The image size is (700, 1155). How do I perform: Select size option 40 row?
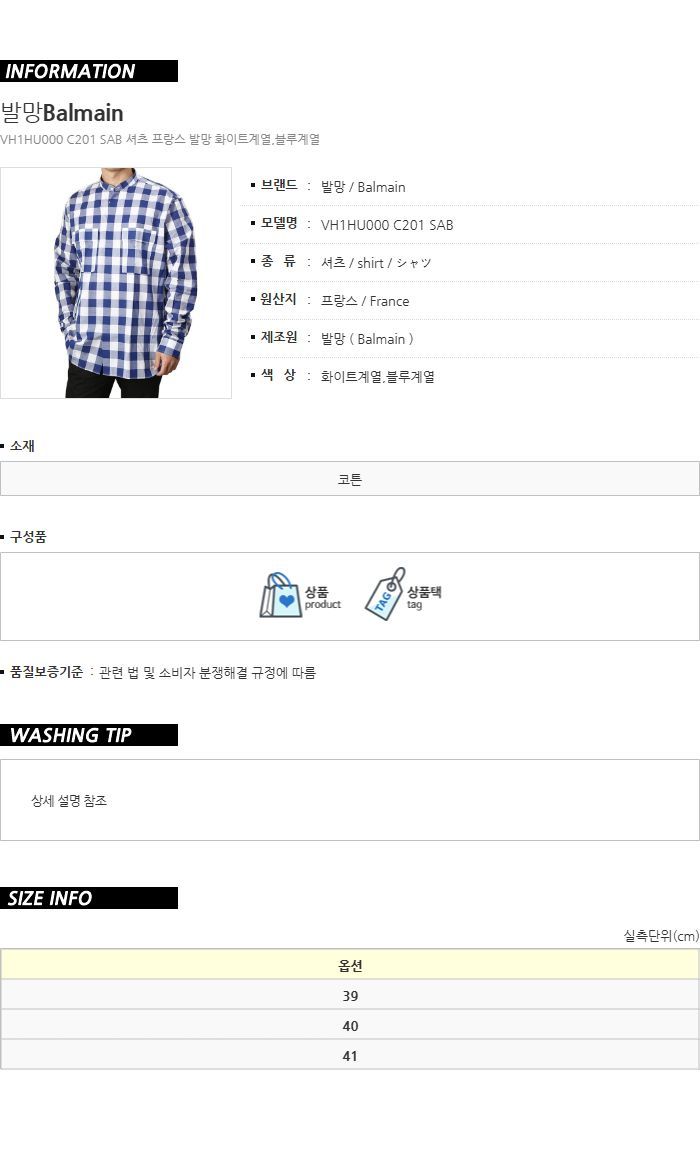[350, 1025]
